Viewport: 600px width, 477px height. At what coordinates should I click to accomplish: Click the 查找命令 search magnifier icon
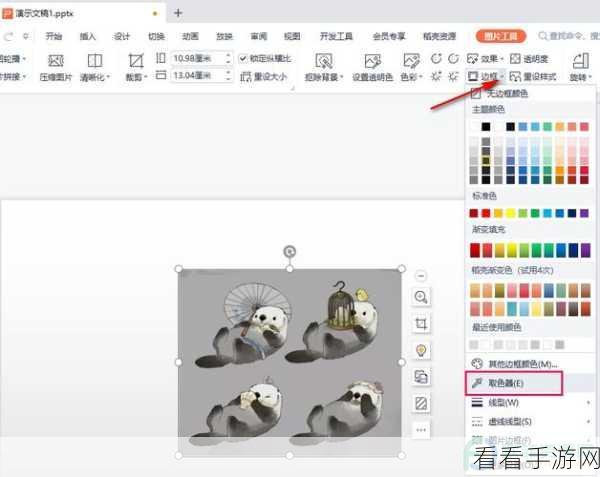(543, 36)
